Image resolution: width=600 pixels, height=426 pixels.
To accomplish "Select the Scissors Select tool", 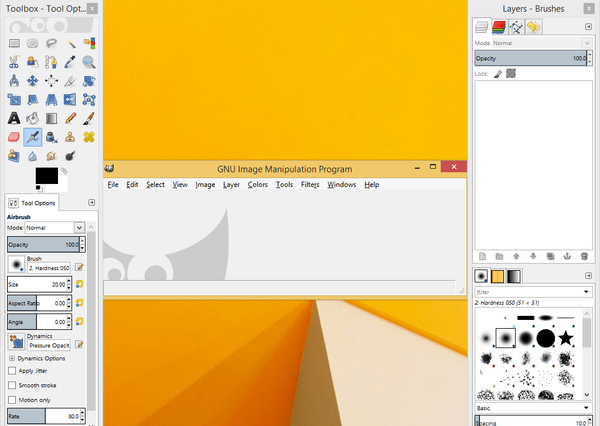I will click(14, 62).
